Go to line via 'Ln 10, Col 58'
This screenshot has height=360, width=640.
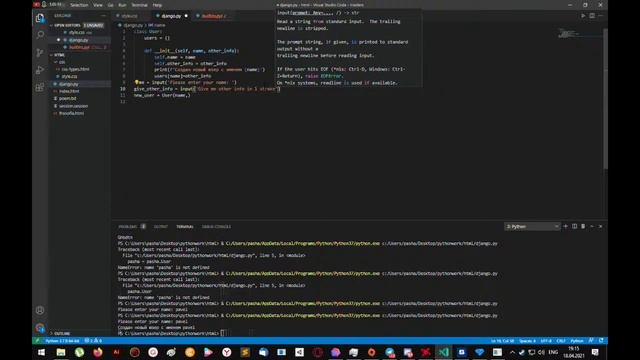coord(502,340)
